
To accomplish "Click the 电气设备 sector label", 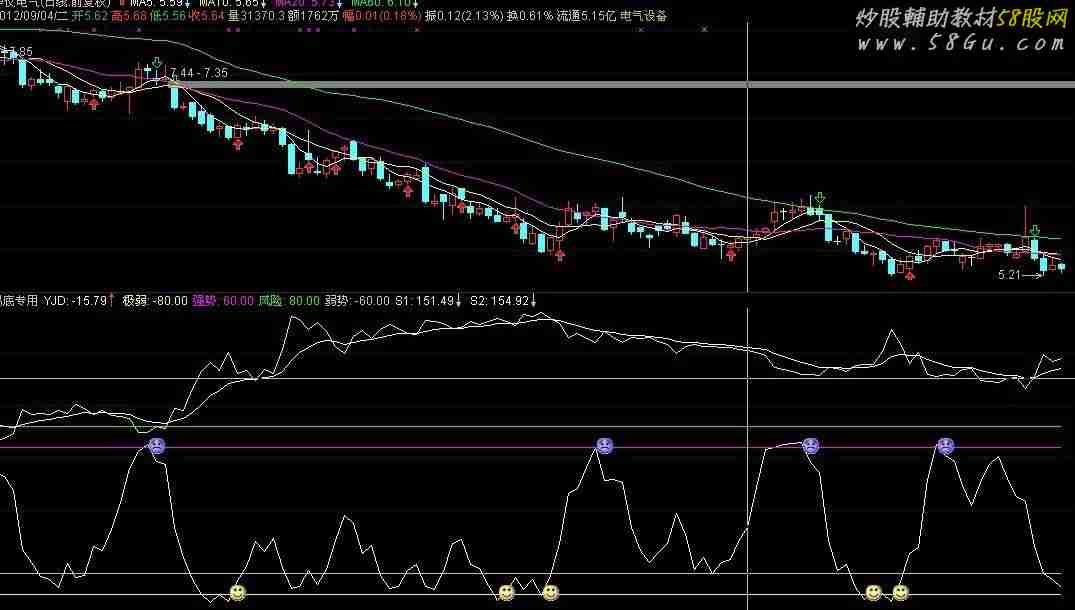I will click(x=643, y=16).
